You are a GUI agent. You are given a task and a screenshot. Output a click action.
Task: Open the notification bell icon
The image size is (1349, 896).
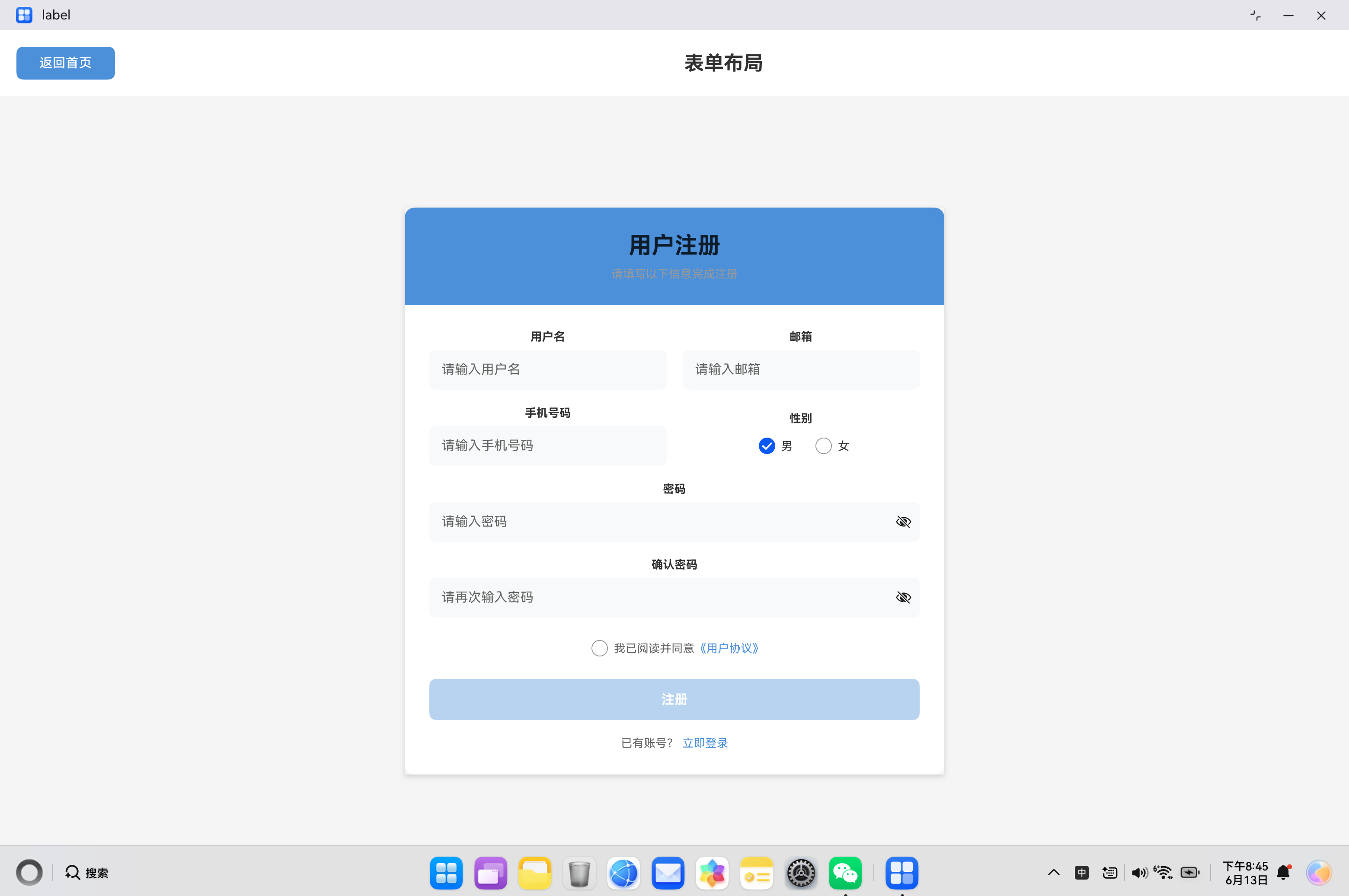point(1284,873)
